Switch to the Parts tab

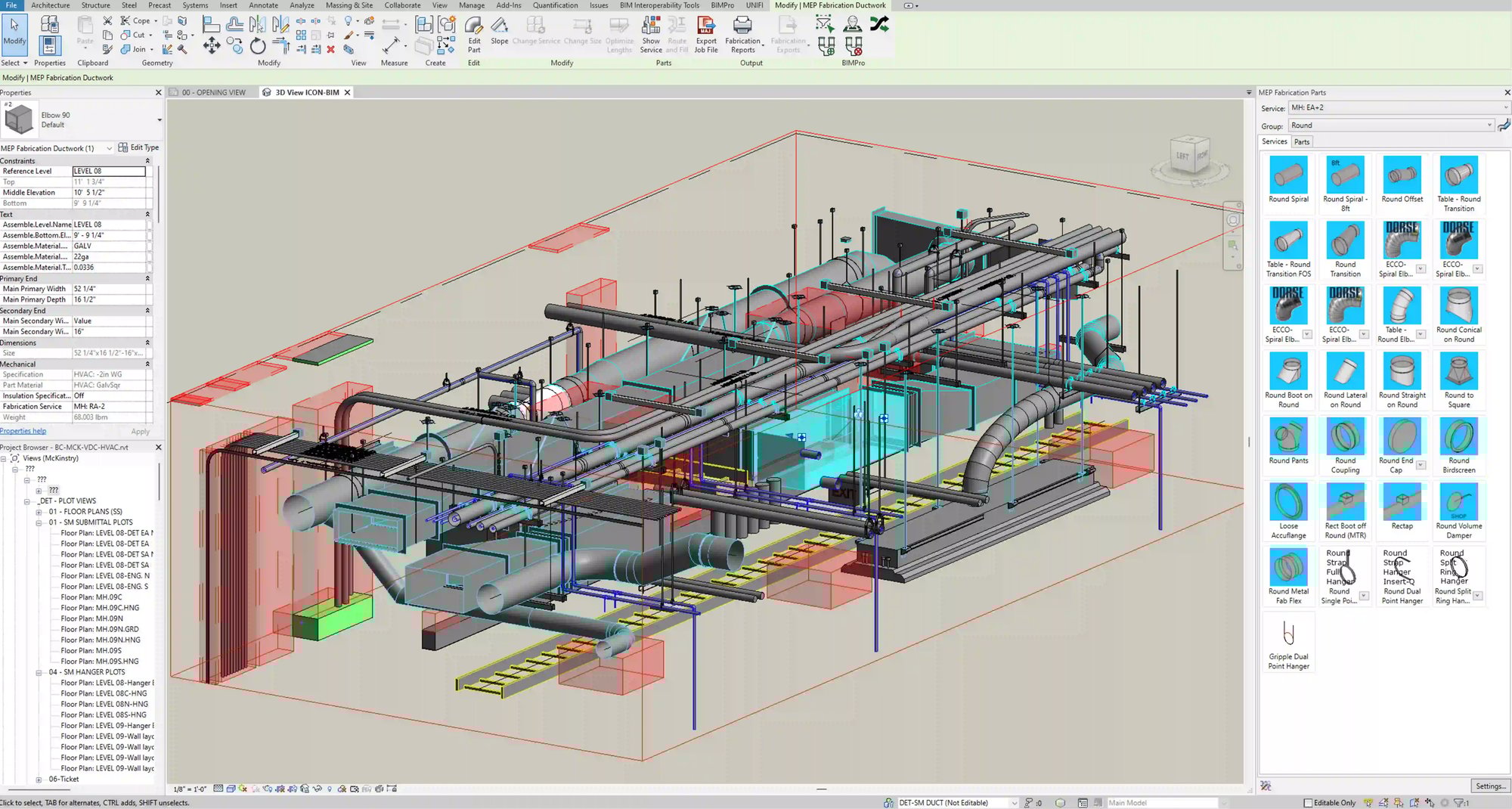coord(1301,141)
